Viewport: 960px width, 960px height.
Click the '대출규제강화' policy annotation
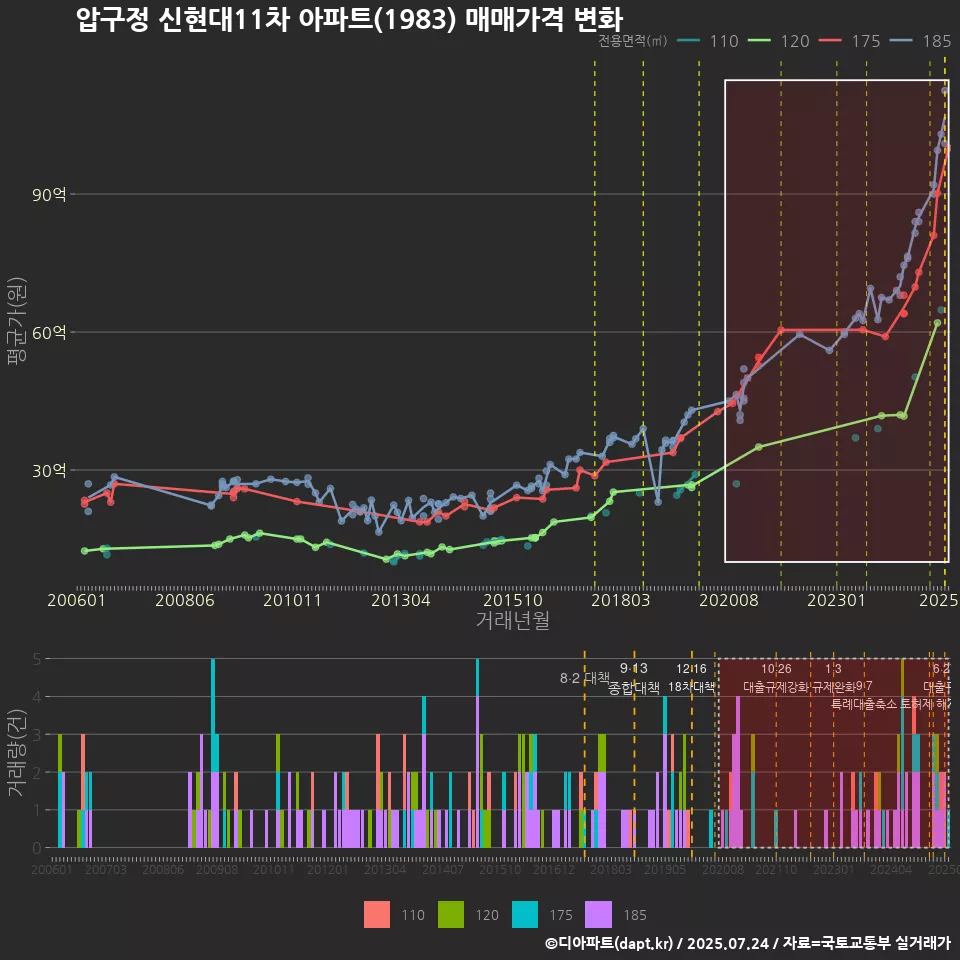[776, 687]
